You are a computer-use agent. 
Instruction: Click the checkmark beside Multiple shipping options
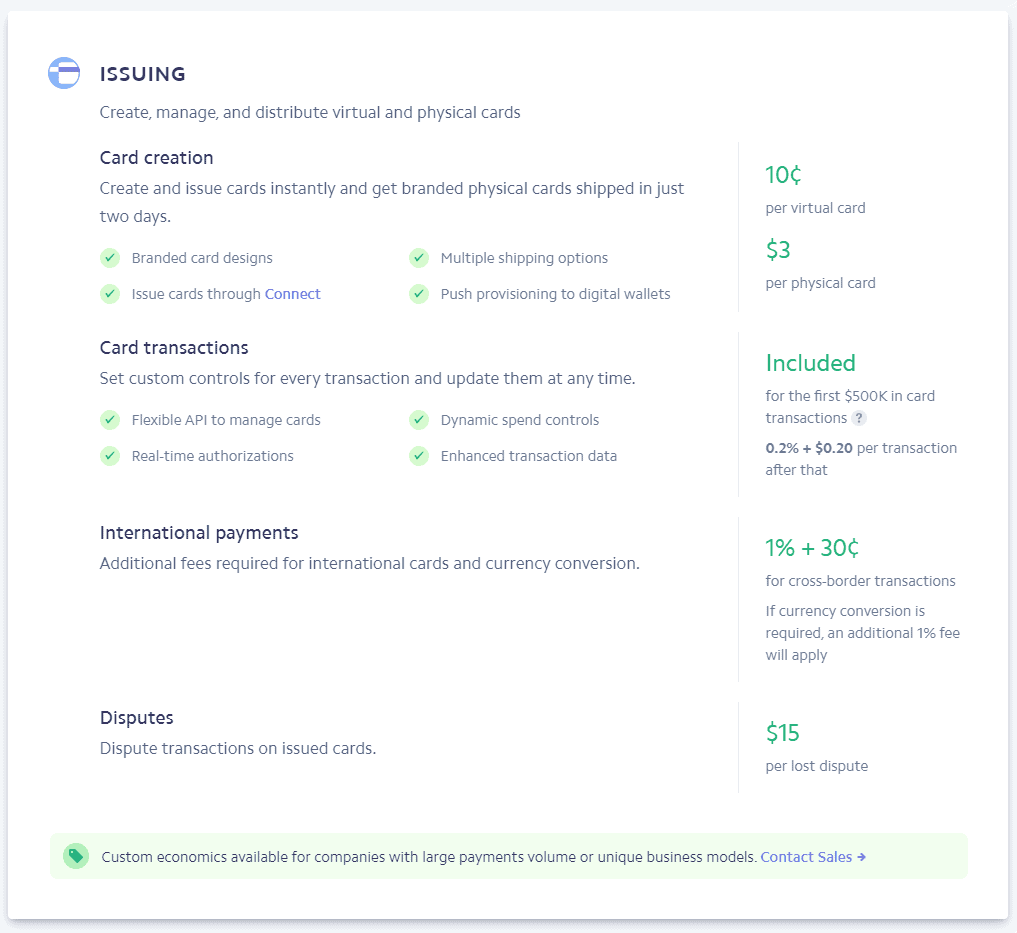pyautogui.click(x=419, y=258)
